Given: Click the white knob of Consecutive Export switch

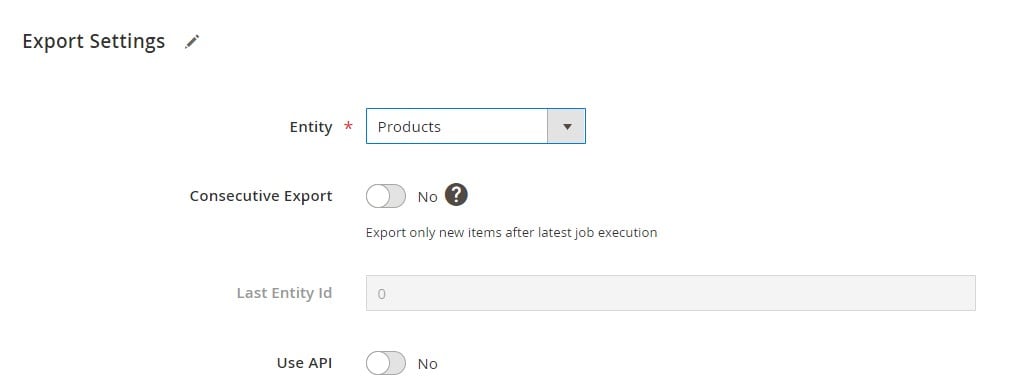Looking at the screenshot, I should coord(377,196).
